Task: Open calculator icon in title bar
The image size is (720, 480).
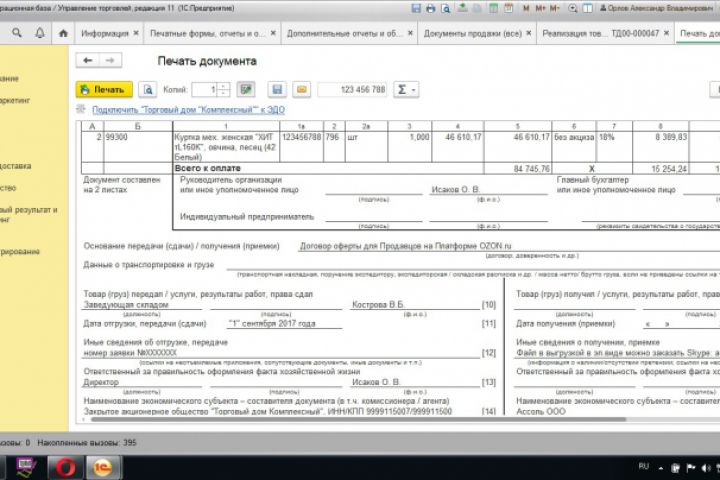Action: 493,8
